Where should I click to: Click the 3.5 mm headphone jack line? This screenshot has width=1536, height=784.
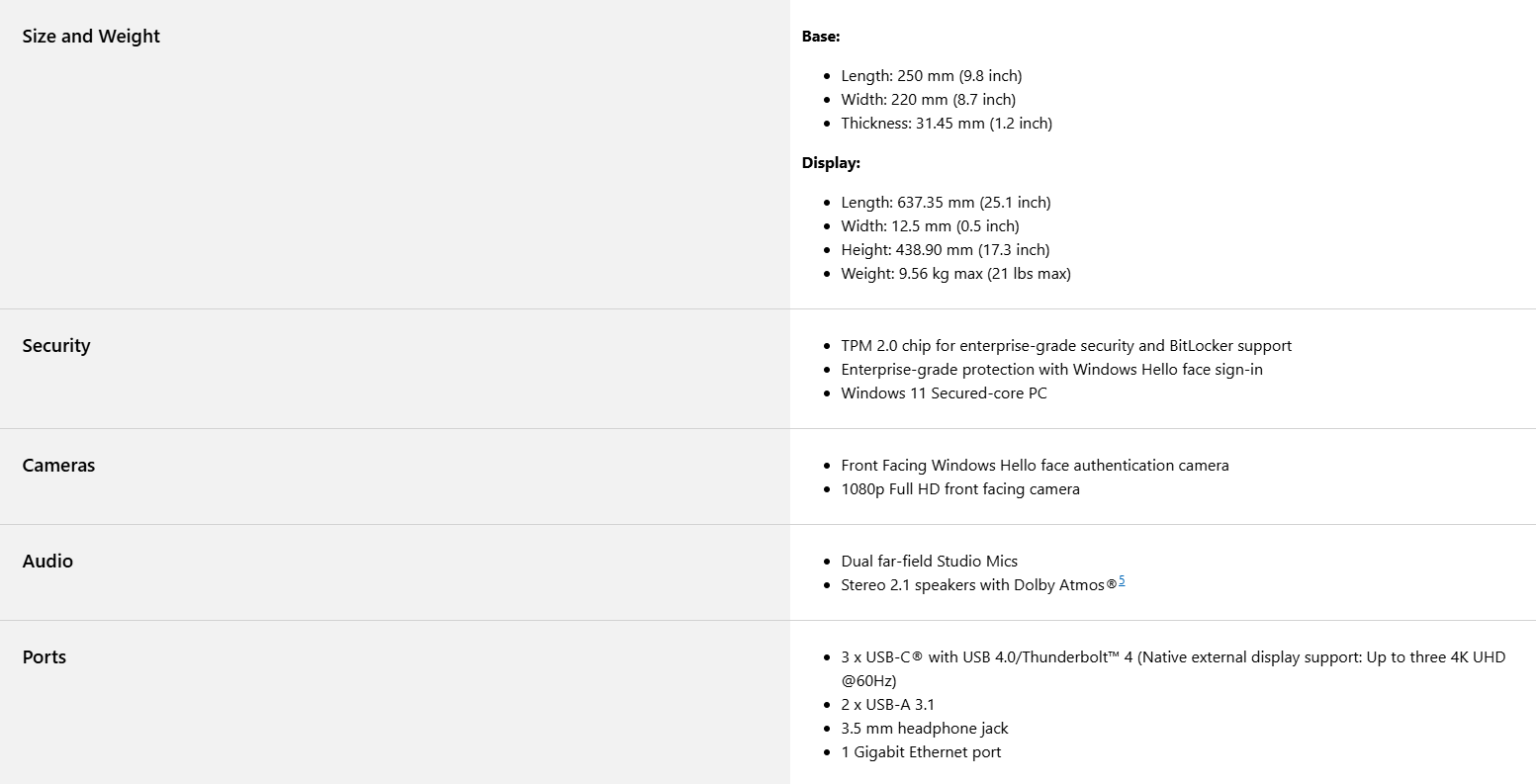925,729
